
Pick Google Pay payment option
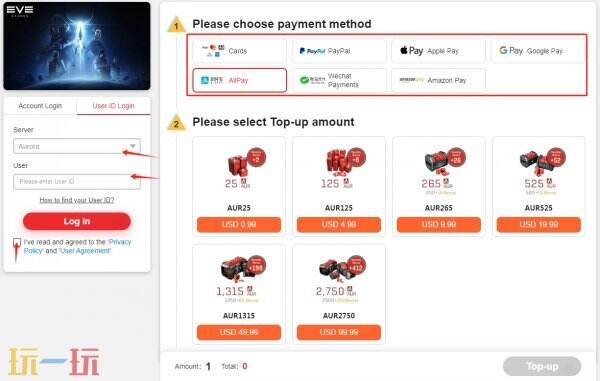click(538, 51)
